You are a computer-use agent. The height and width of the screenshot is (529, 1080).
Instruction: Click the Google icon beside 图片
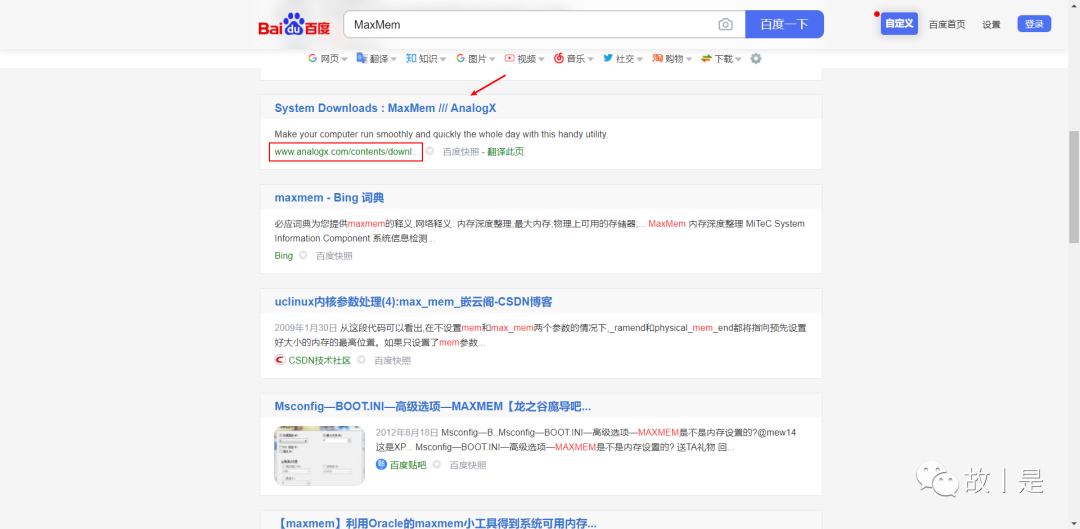tap(461, 59)
